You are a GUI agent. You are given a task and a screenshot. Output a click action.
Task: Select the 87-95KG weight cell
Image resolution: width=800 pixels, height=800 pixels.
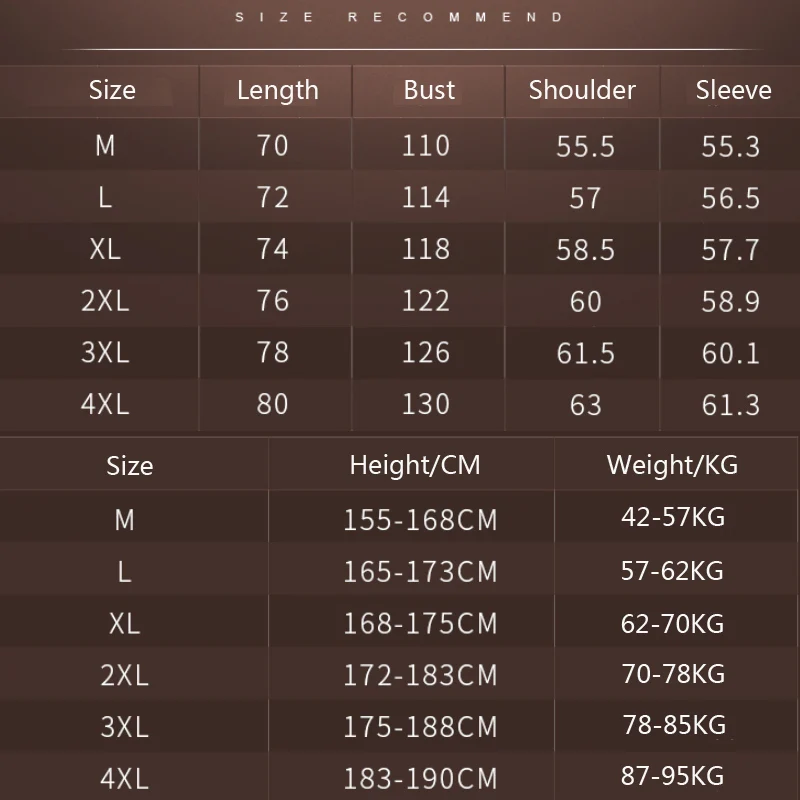pyautogui.click(x=672, y=776)
